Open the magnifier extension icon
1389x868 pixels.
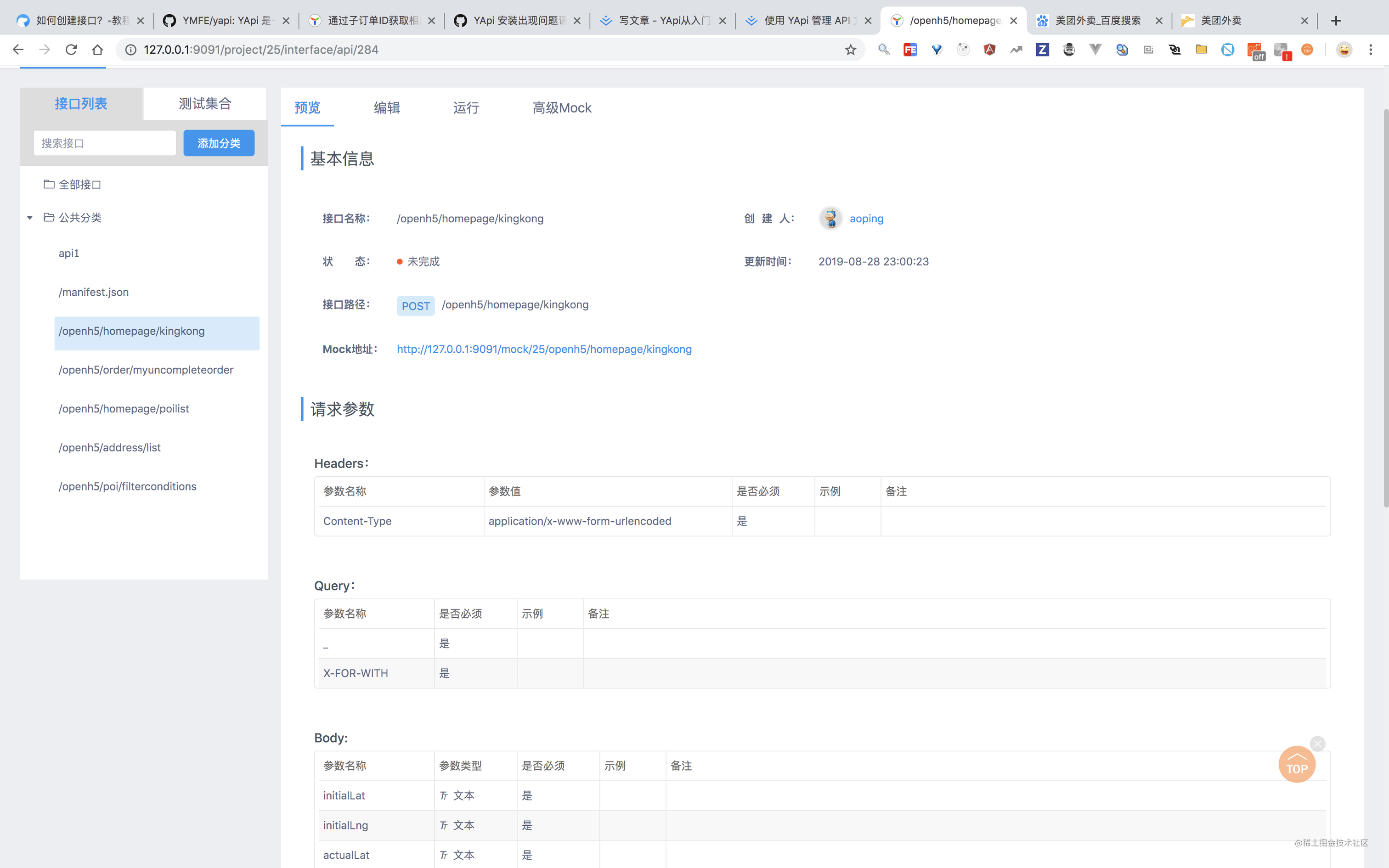pyautogui.click(x=884, y=50)
